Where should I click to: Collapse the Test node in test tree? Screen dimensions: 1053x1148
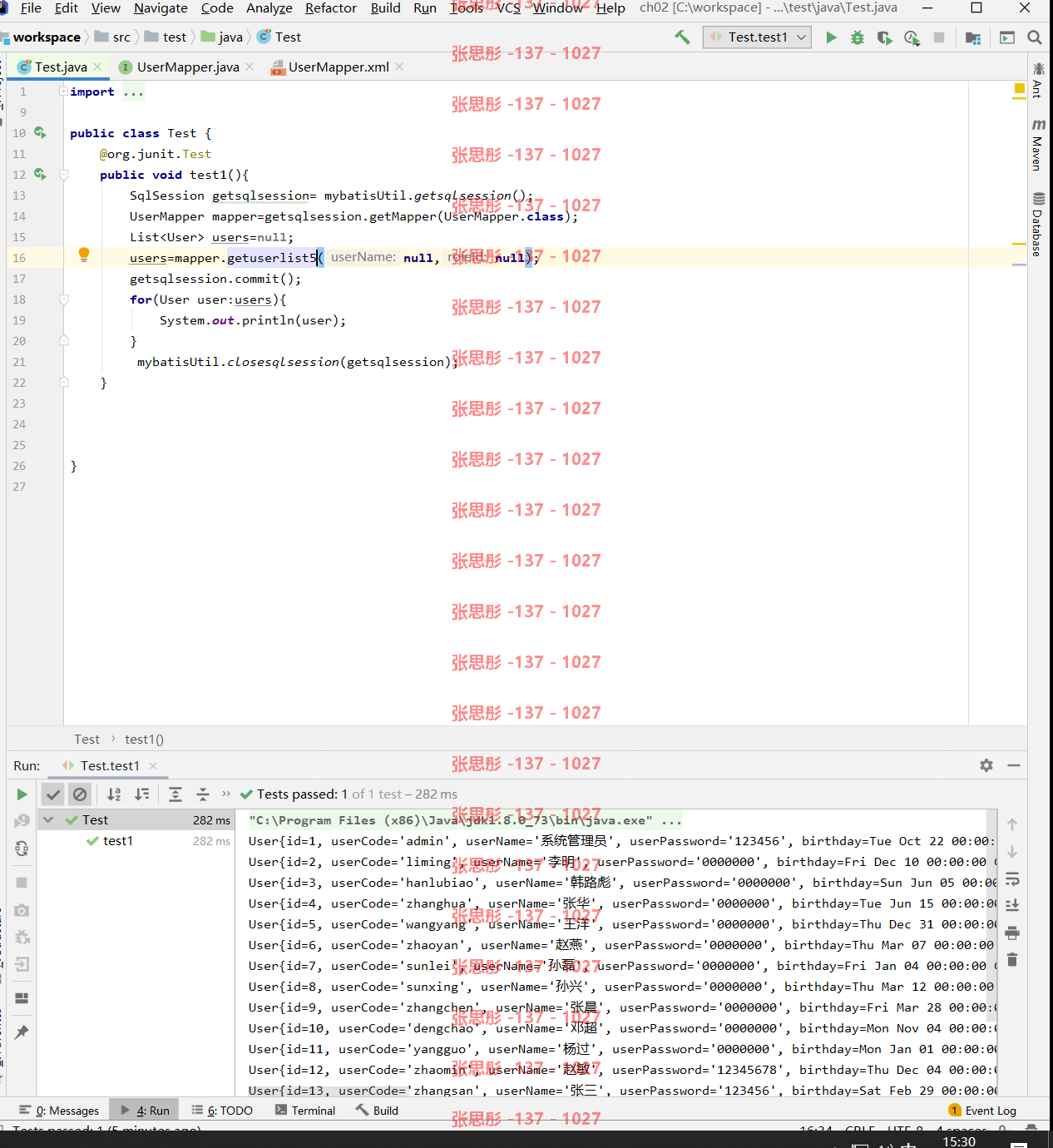[x=48, y=820]
